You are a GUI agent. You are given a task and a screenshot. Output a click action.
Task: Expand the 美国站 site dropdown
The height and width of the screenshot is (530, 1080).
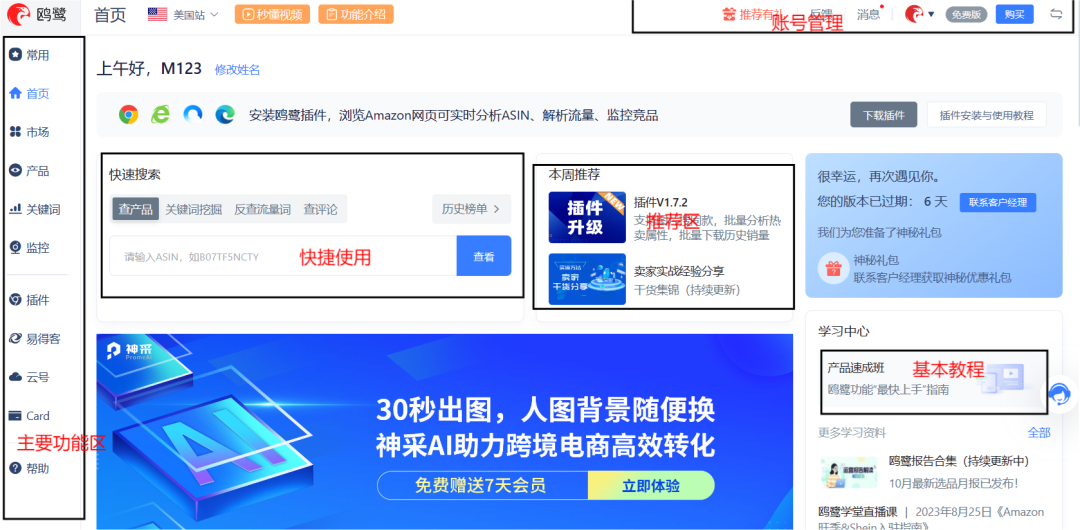(x=183, y=14)
